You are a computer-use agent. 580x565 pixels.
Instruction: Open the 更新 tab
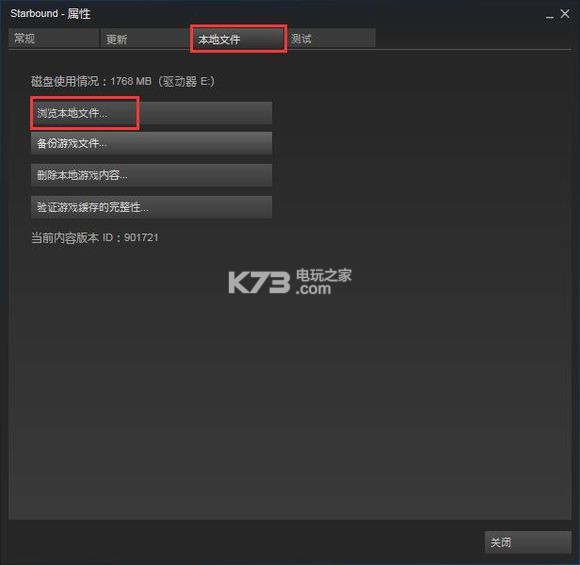(x=145, y=38)
